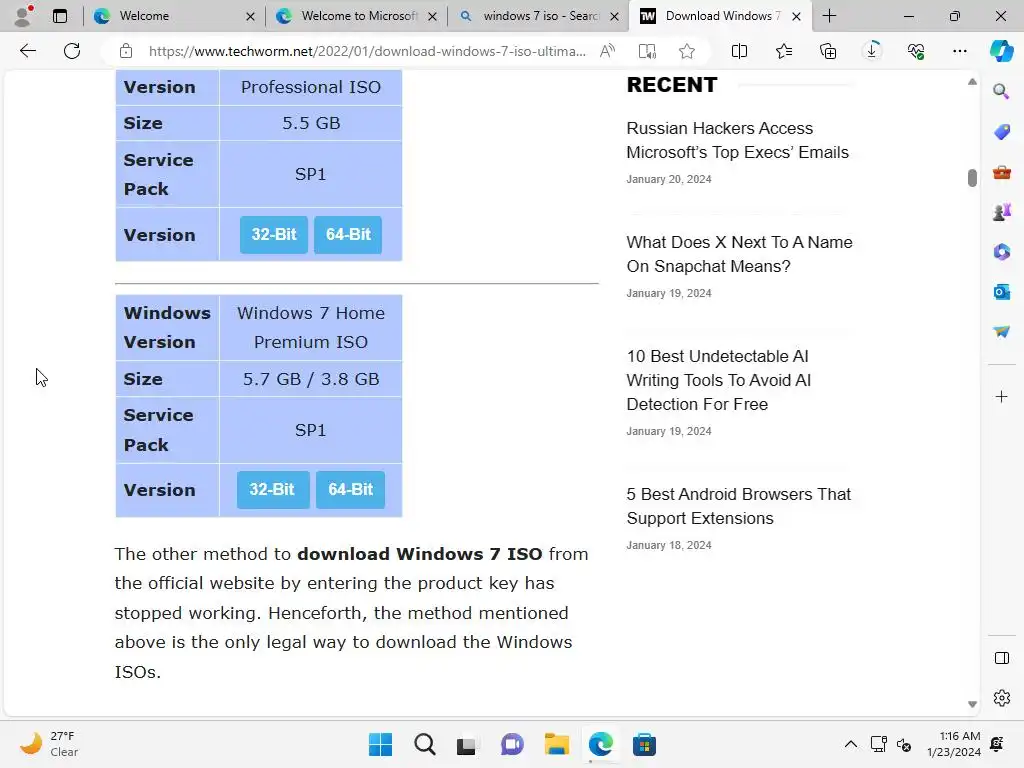Open the sidebar Drop paper plane icon
The image size is (1024, 768).
pyautogui.click(x=1001, y=332)
